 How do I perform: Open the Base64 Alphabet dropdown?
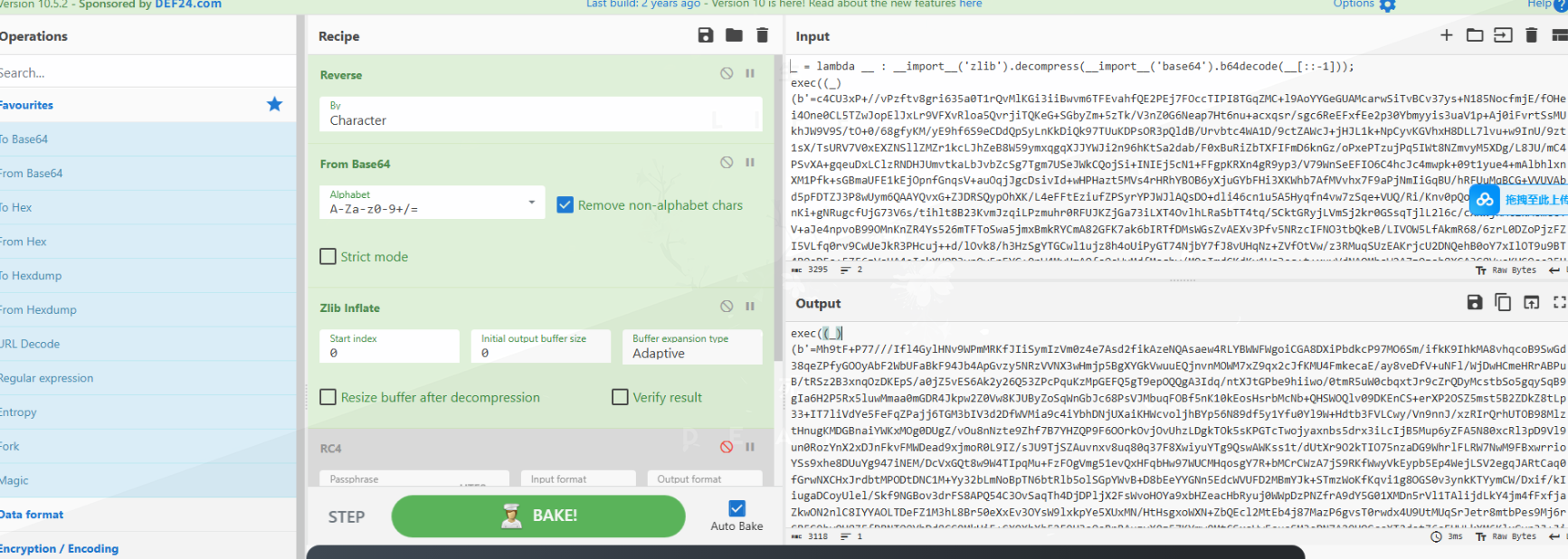coord(431,202)
